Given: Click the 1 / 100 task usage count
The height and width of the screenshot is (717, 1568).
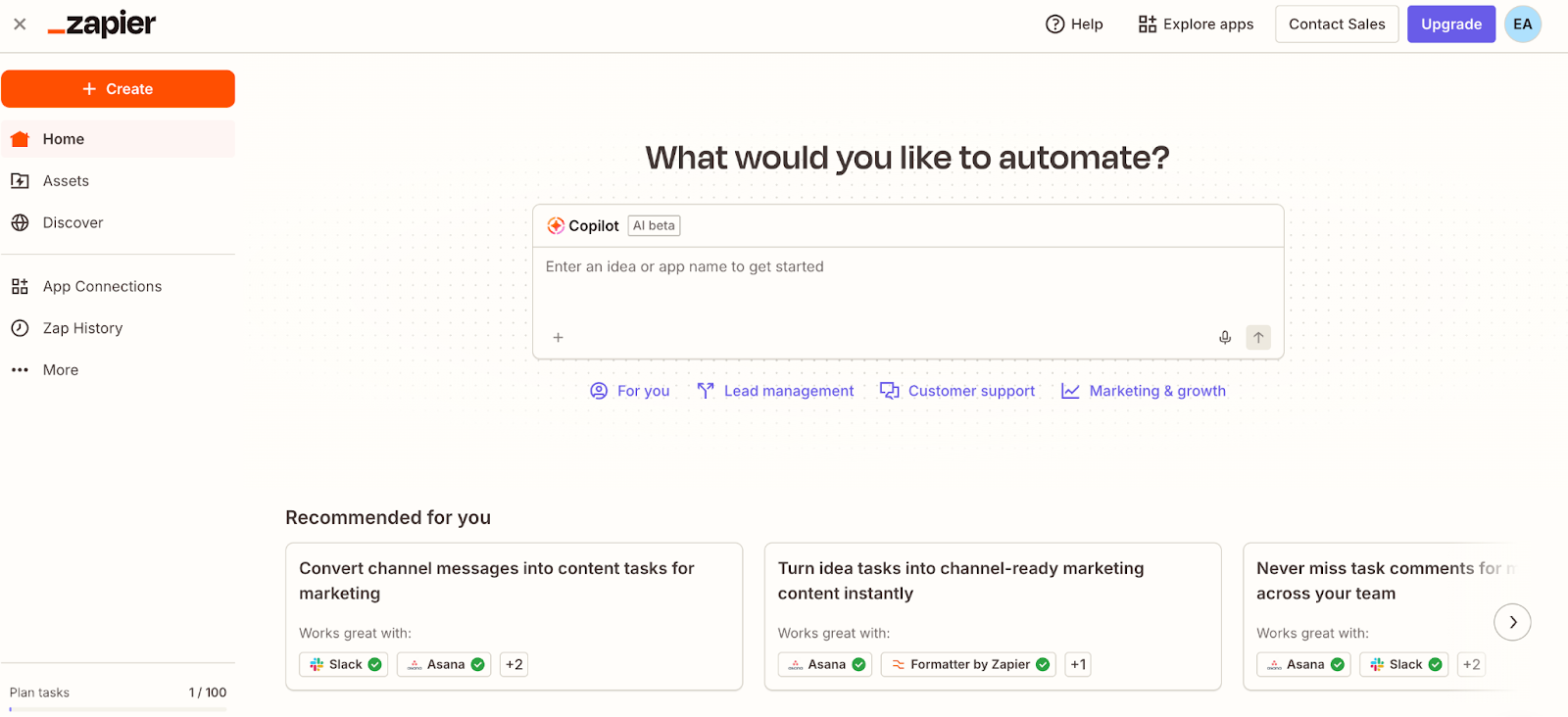Looking at the screenshot, I should [x=208, y=693].
